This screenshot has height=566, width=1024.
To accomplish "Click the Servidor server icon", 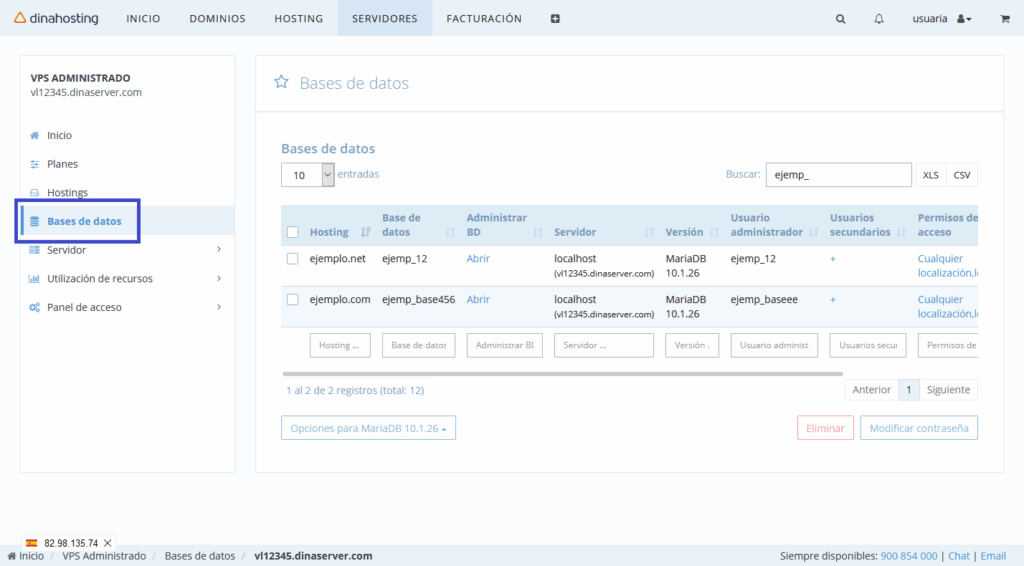I will (34, 250).
